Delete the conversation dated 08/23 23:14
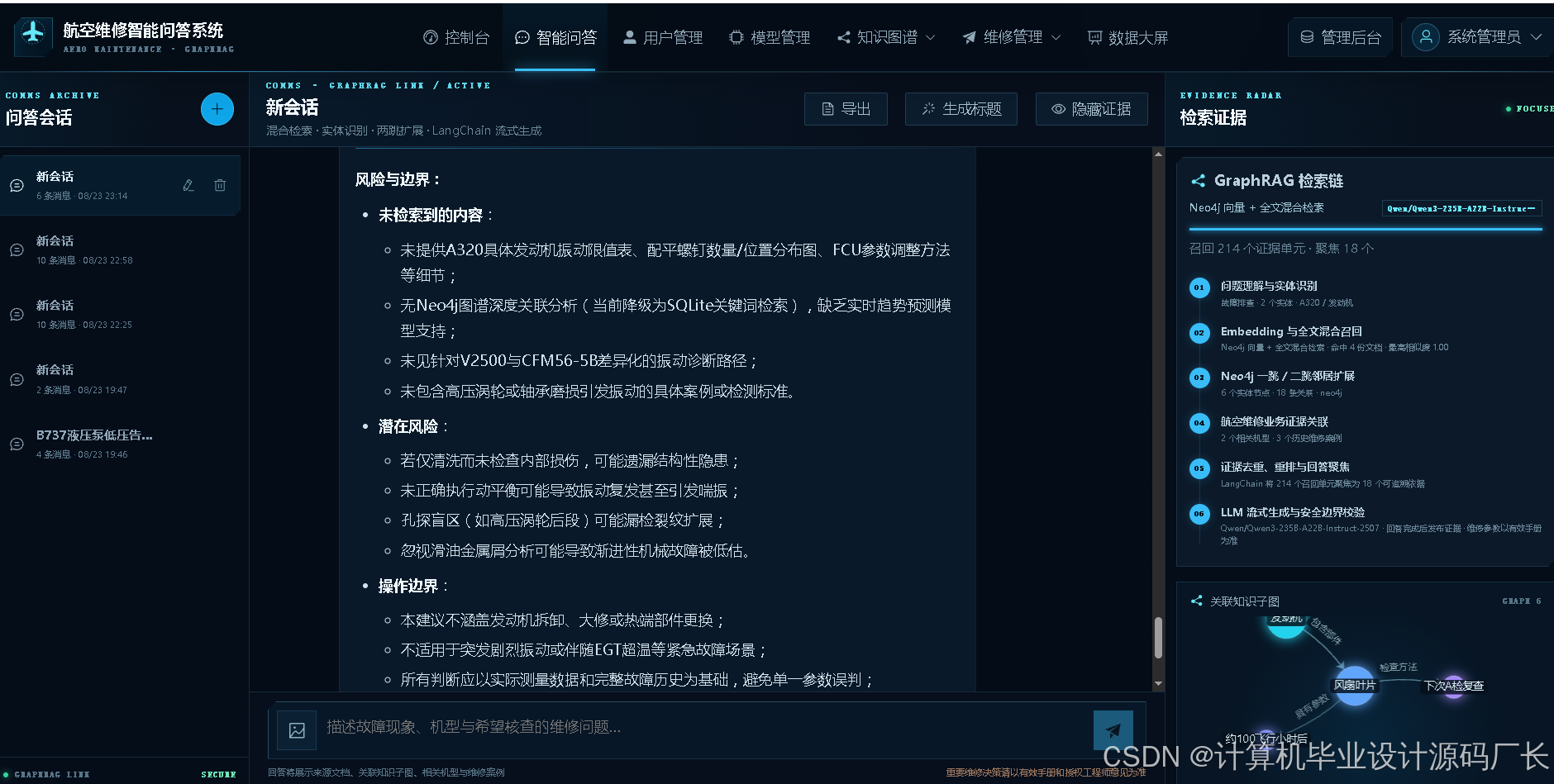The image size is (1554, 784). (220, 185)
